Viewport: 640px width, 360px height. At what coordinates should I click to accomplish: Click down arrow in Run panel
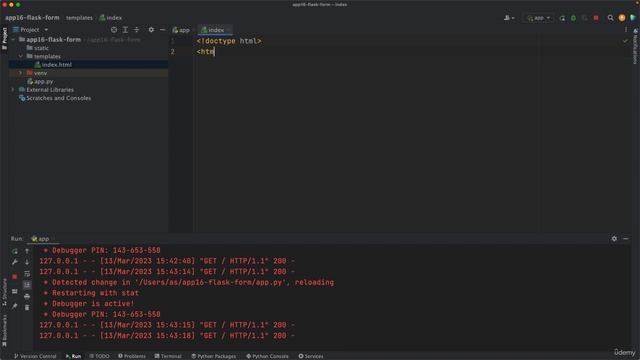point(27,262)
